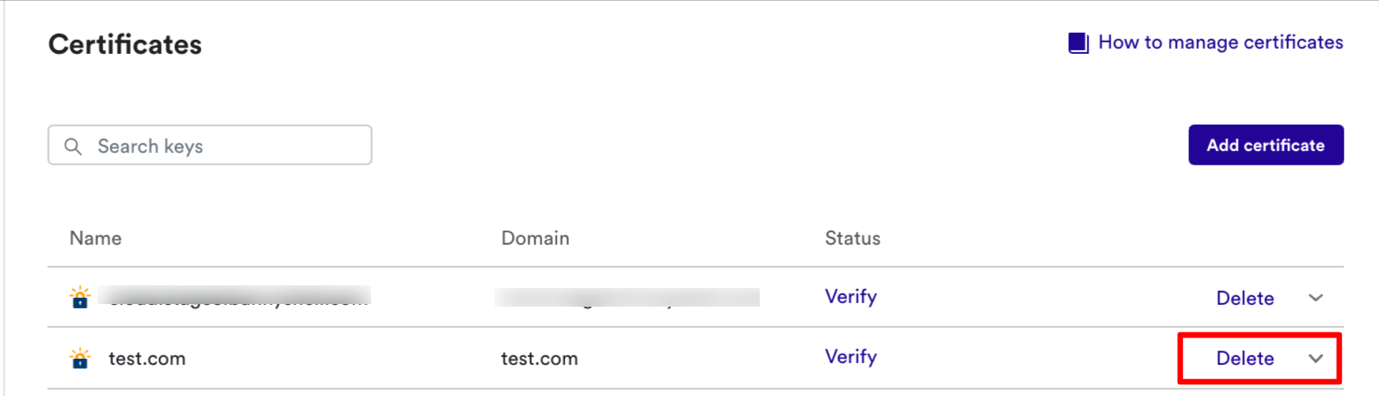
Task: Expand the first certificate row chevron
Action: (1316, 298)
